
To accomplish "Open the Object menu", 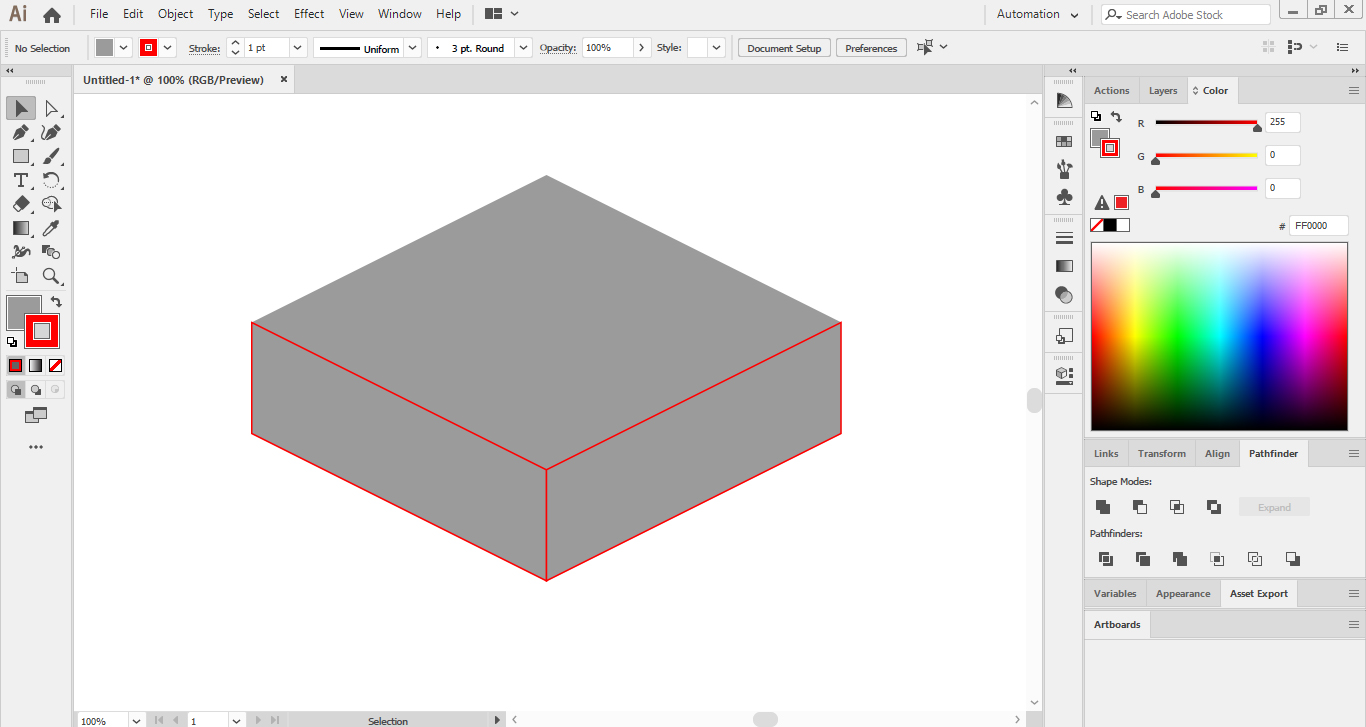I will coord(175,14).
